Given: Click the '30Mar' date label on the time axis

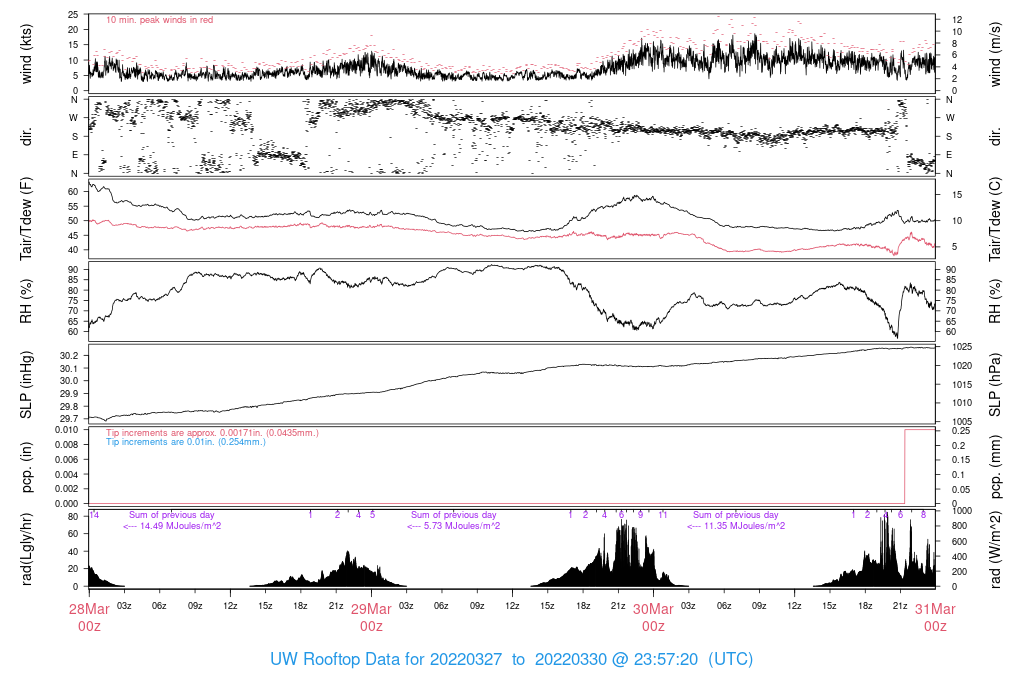Looking at the screenshot, I should point(653,609).
